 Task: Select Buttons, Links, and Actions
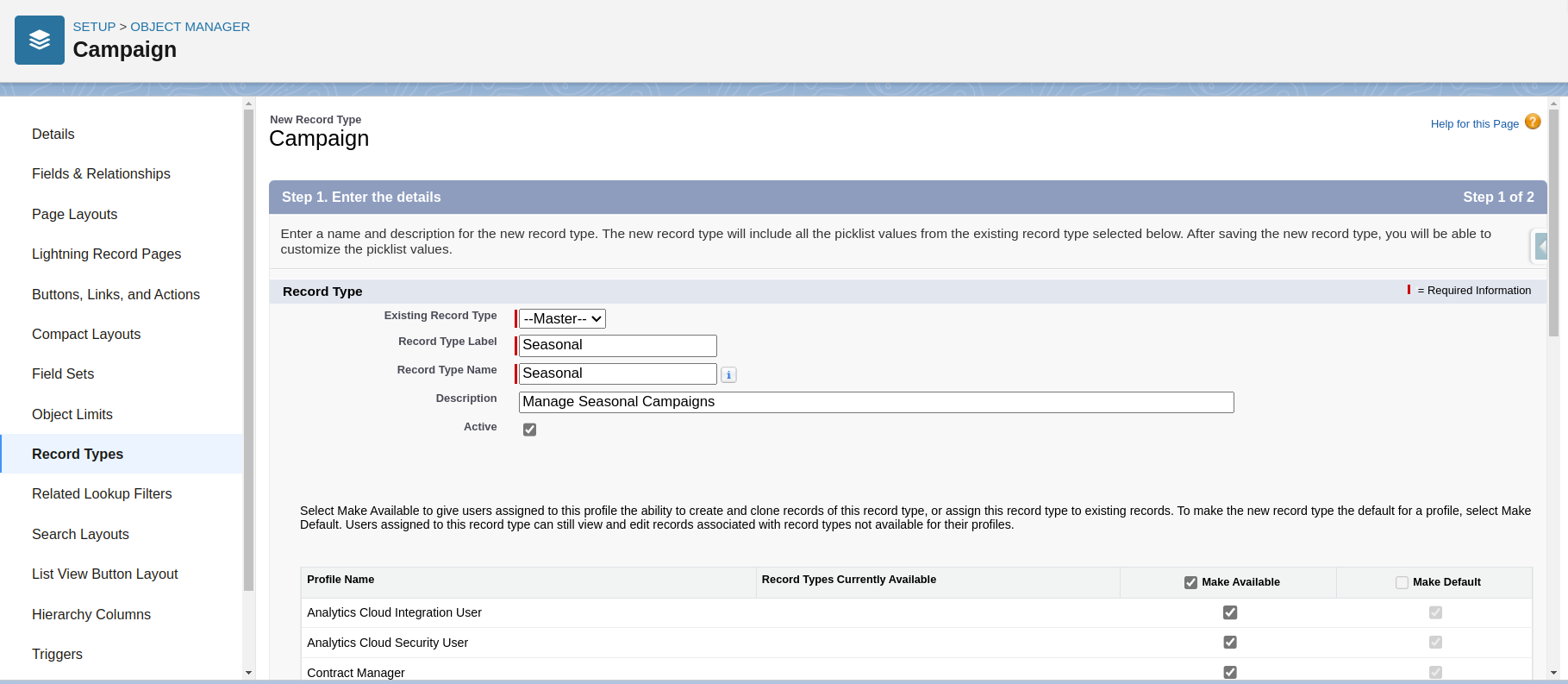116,294
